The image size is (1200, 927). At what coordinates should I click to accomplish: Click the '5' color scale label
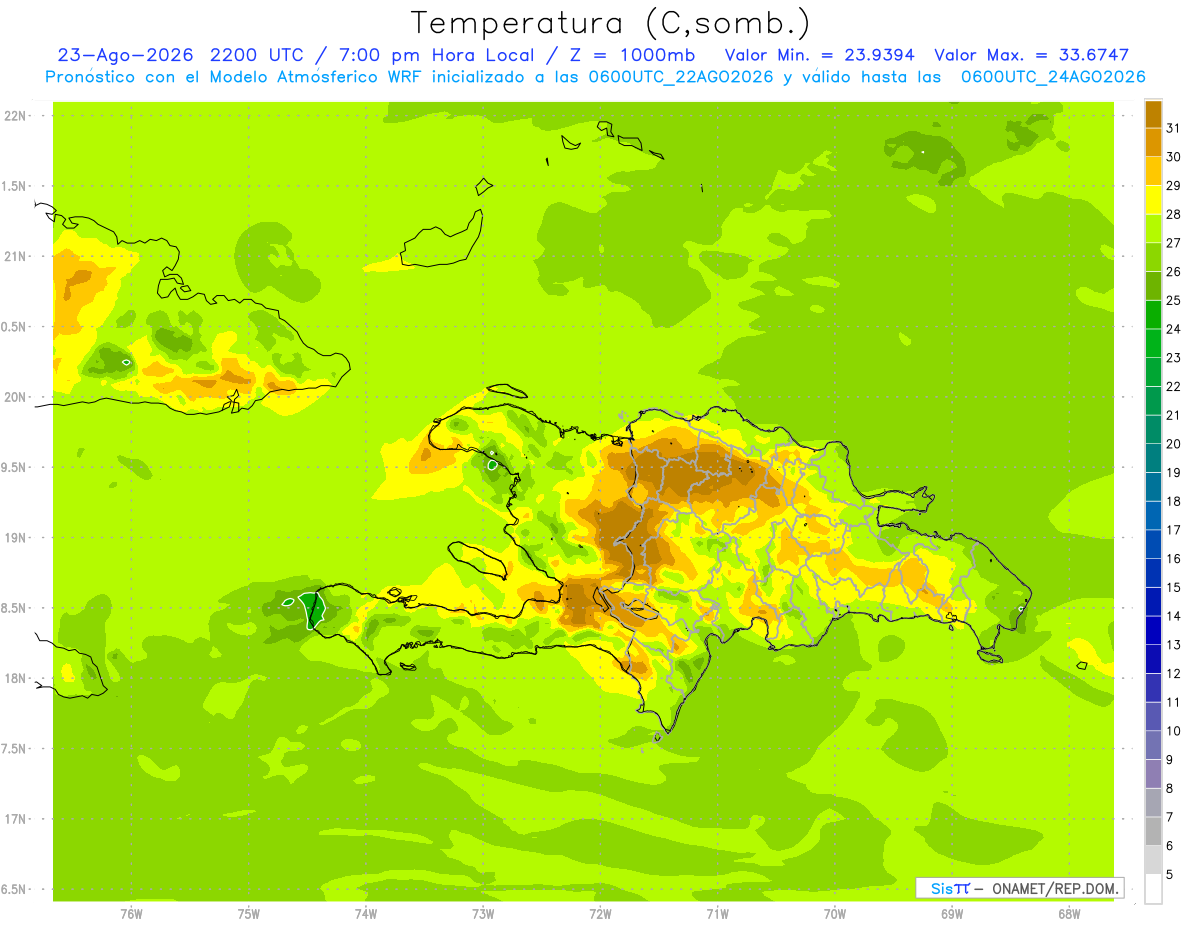pyautogui.click(x=1170, y=875)
